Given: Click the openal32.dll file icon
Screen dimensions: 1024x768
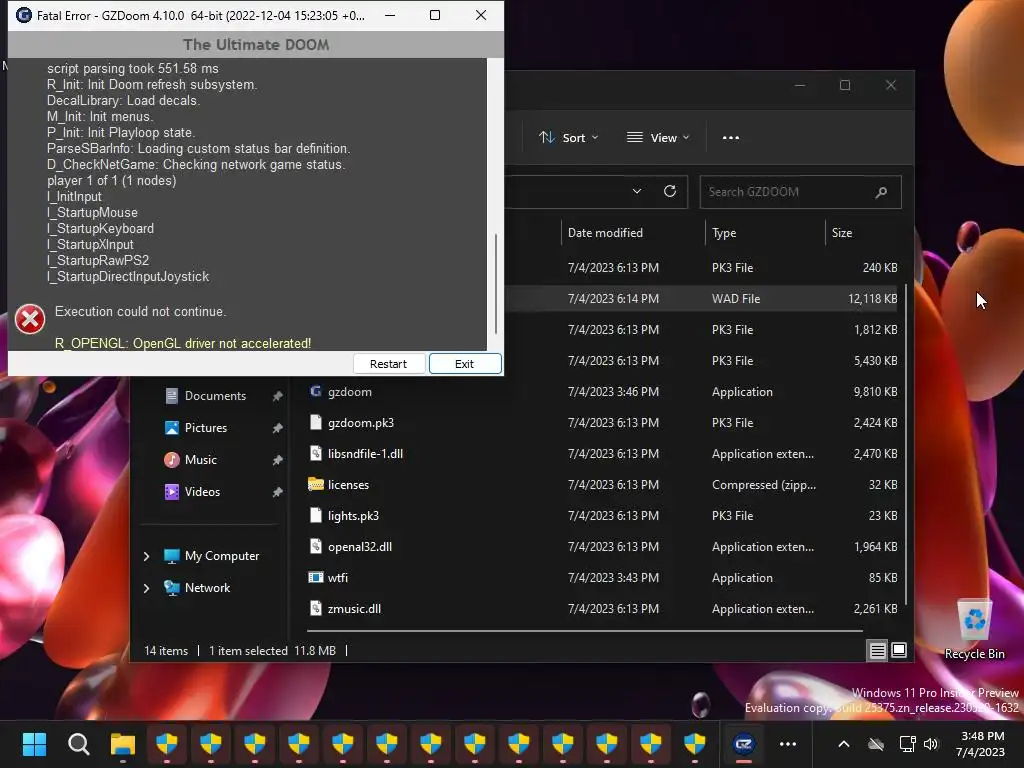Looking at the screenshot, I should pos(315,546).
